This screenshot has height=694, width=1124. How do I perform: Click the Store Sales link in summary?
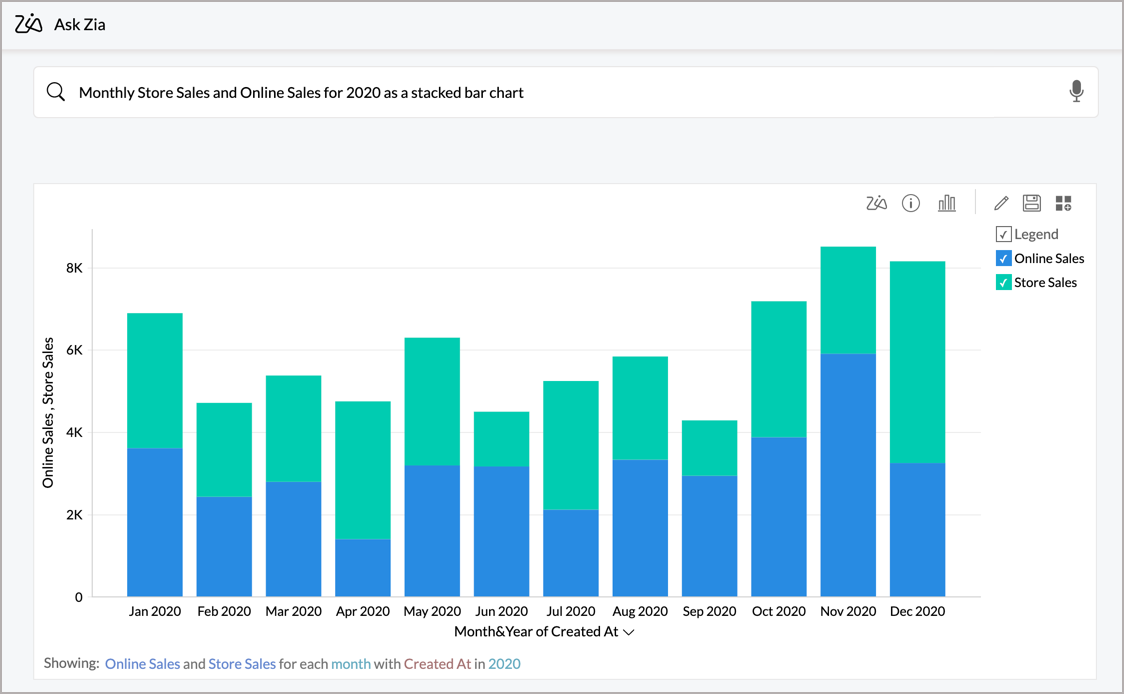click(x=241, y=663)
